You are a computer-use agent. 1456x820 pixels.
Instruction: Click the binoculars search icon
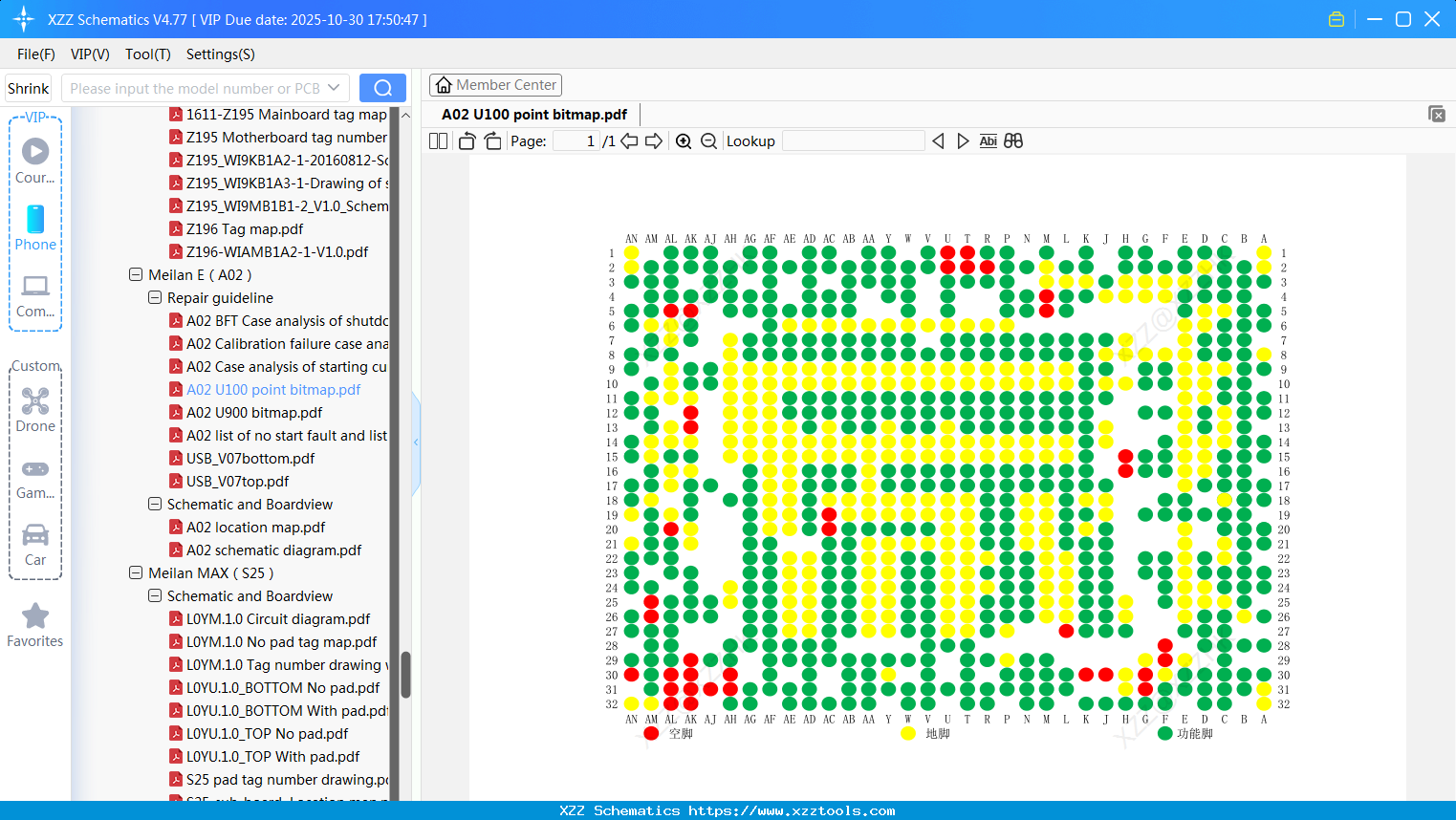pyautogui.click(x=1013, y=141)
